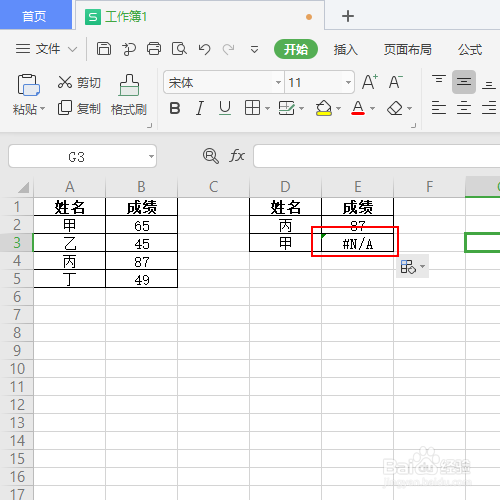Viewport: 500px width, 500px height.
Task: Toggle italic formatting
Action: pos(200,108)
